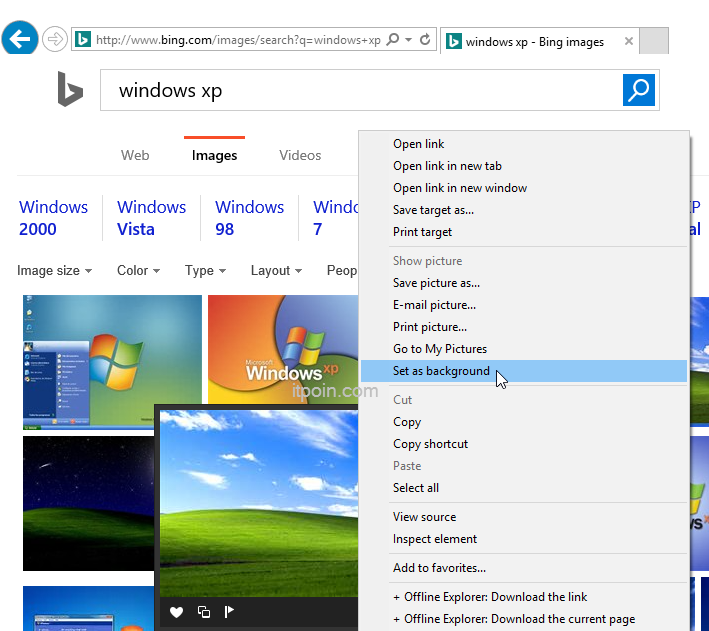Choose 'Select all' in context menu

[x=524, y=488]
